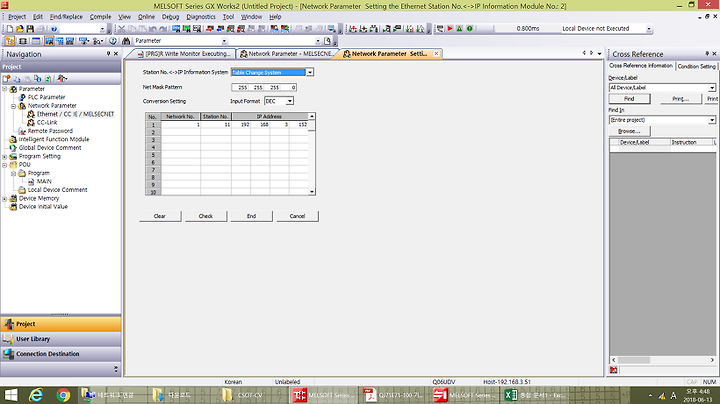This screenshot has height=404, width=720.
Task: Click the Clear button
Action: tap(160, 216)
